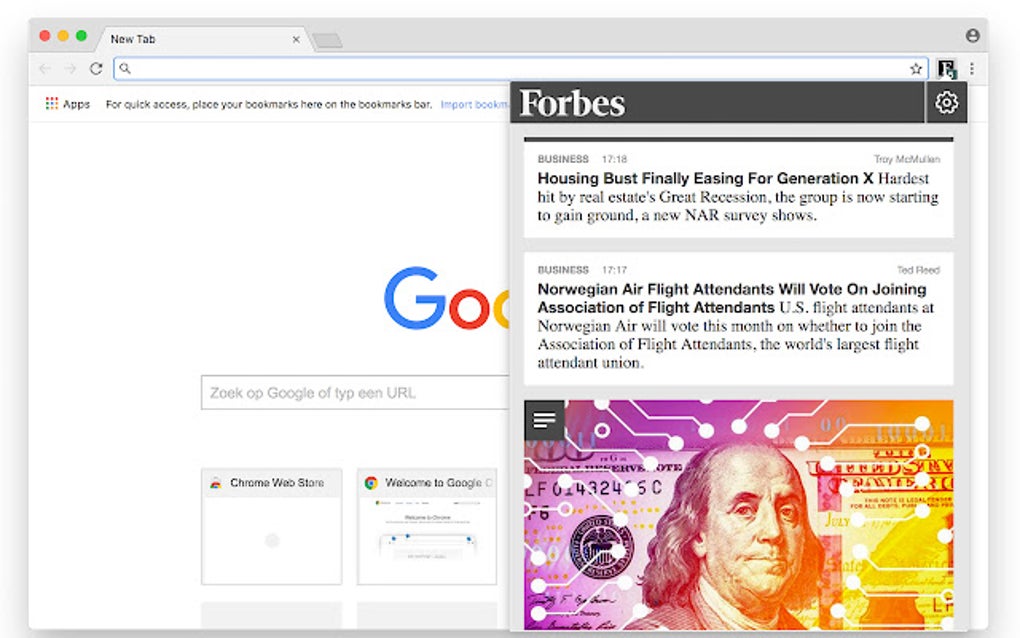1020x638 pixels.
Task: Open the article text icon on image
Action: tap(544, 420)
